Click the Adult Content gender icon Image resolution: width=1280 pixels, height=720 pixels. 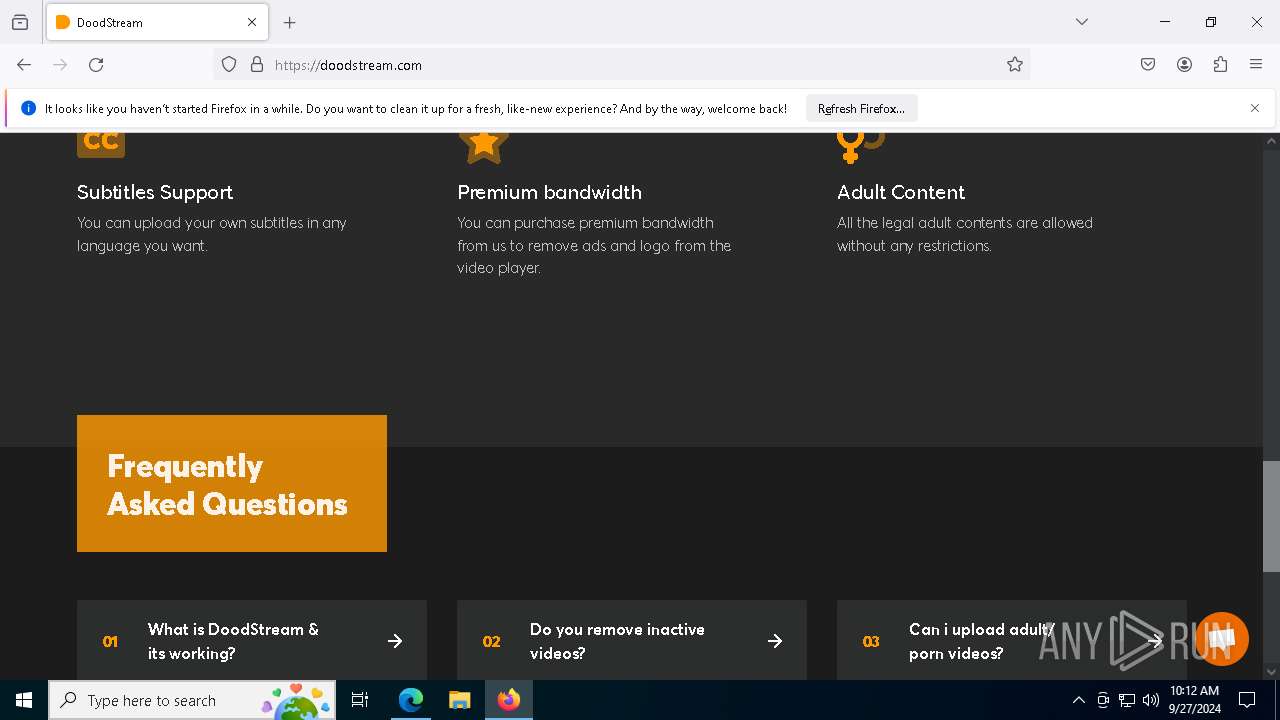point(860,147)
